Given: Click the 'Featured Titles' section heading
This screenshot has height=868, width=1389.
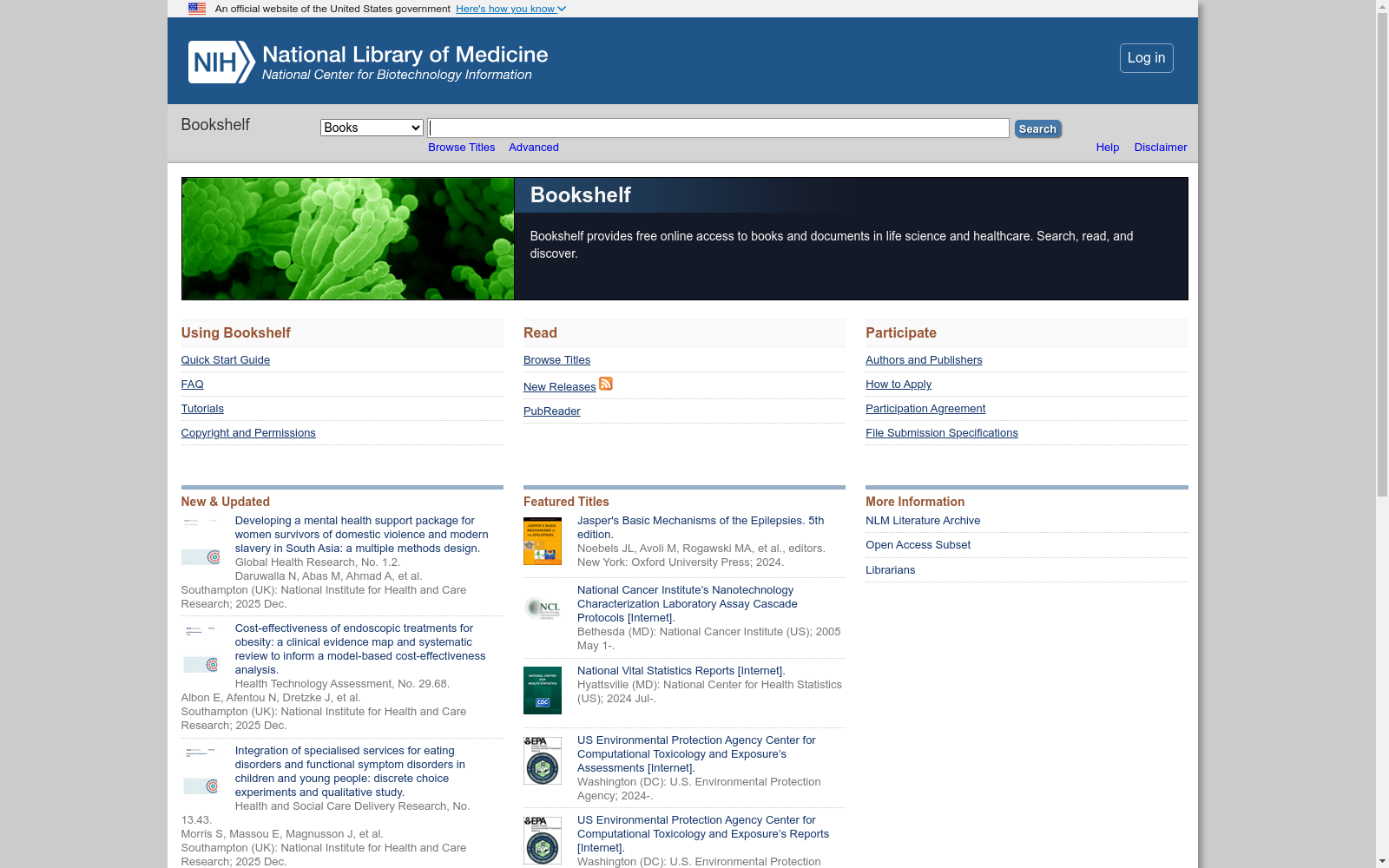Looking at the screenshot, I should coord(566,502).
